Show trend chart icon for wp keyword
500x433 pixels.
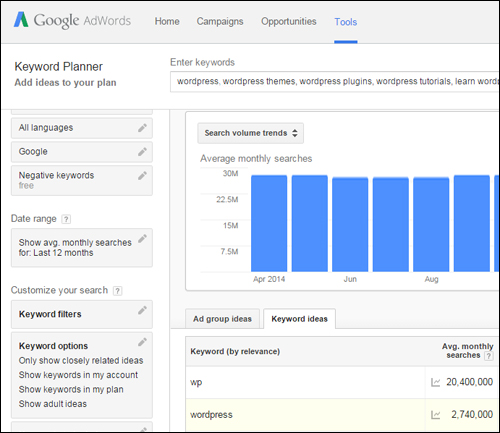pos(435,382)
